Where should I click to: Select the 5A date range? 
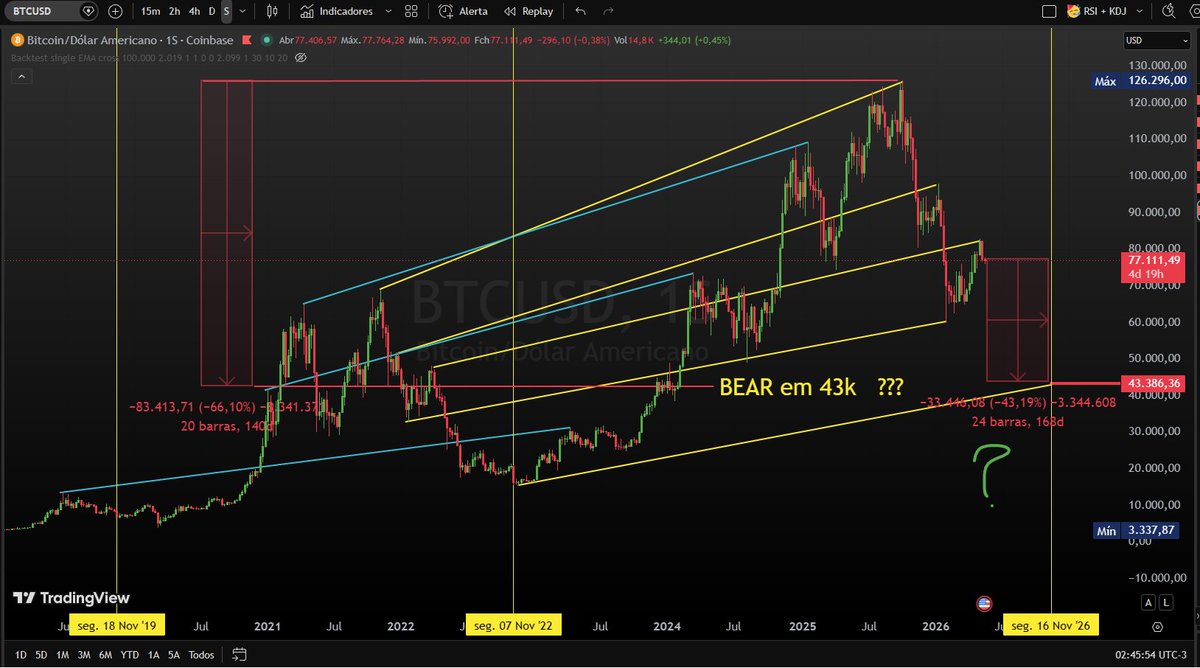tap(173, 655)
